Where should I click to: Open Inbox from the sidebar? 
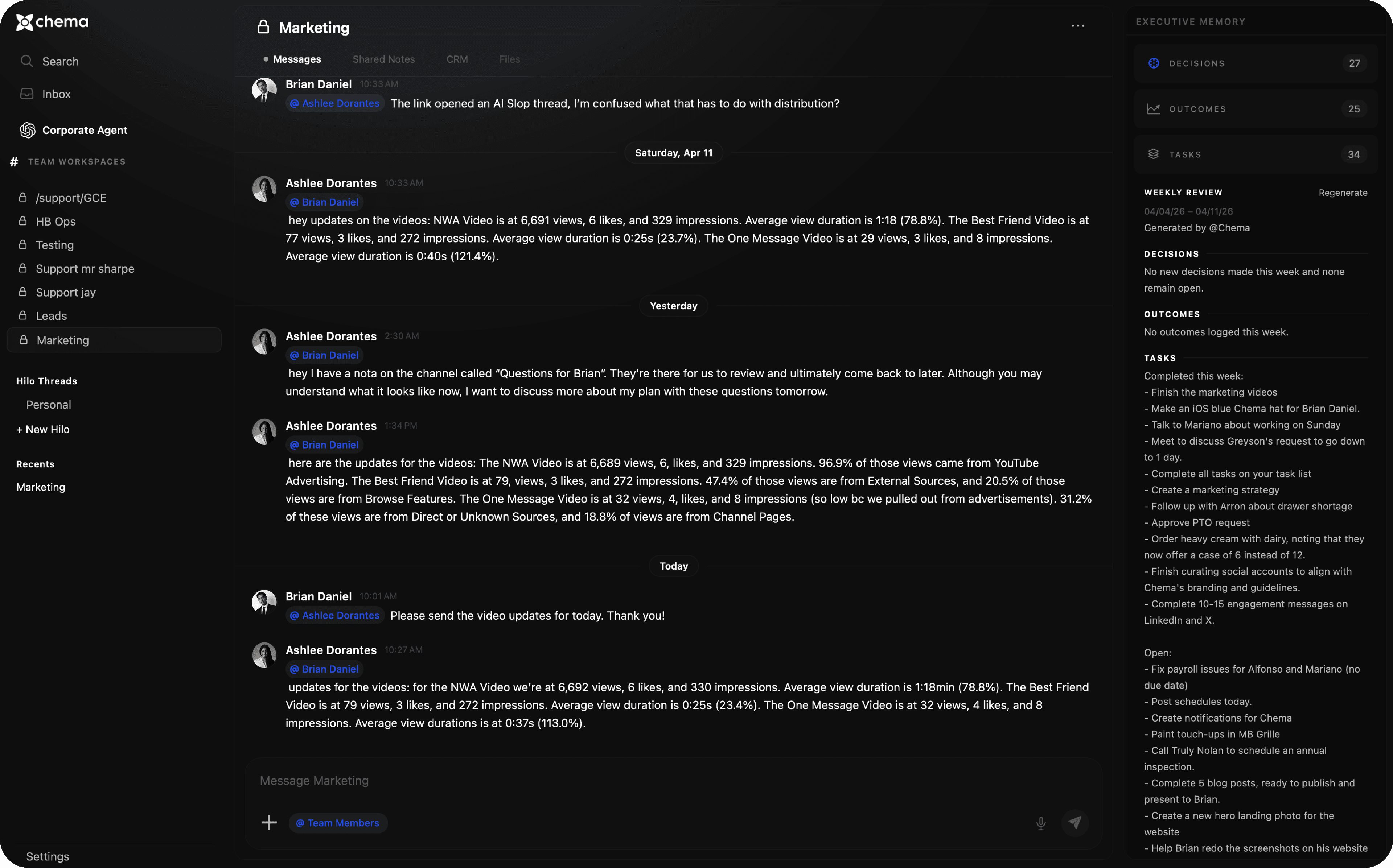[56, 94]
